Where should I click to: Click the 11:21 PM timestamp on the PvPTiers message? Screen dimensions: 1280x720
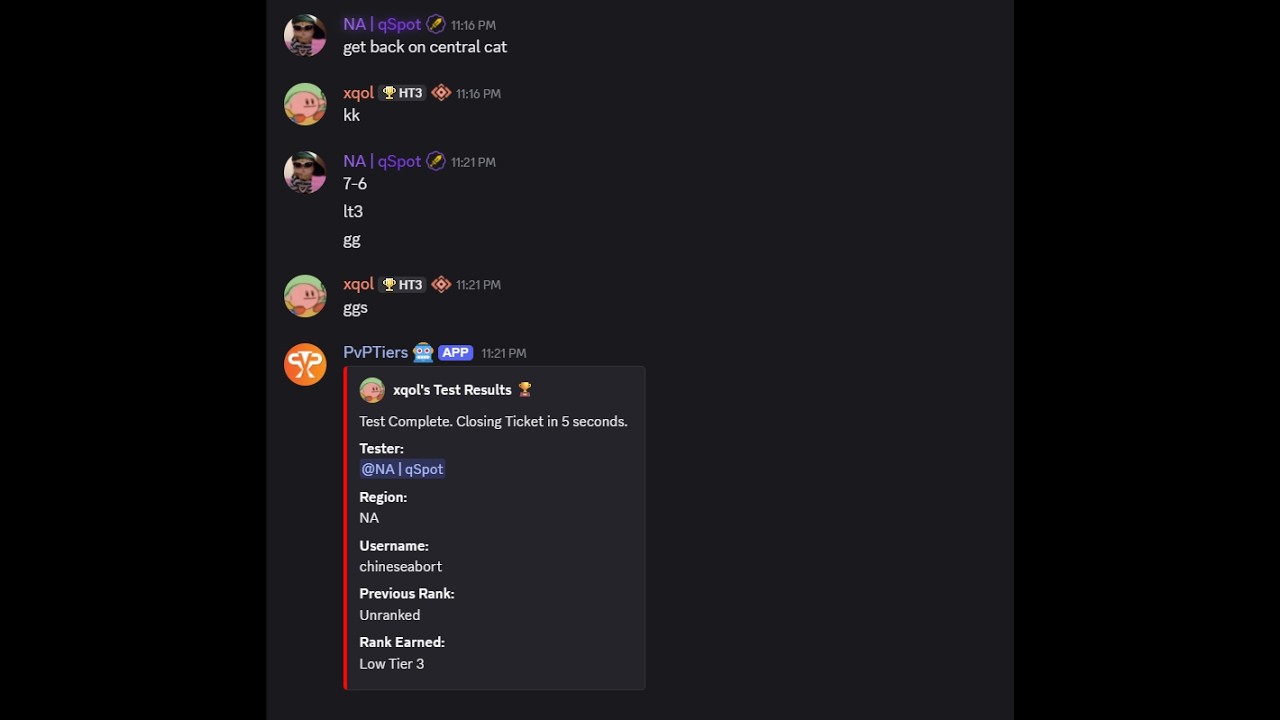tap(503, 353)
